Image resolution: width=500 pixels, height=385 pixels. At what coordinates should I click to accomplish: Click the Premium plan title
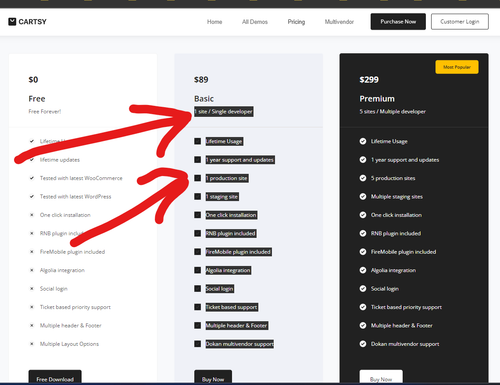click(377, 99)
